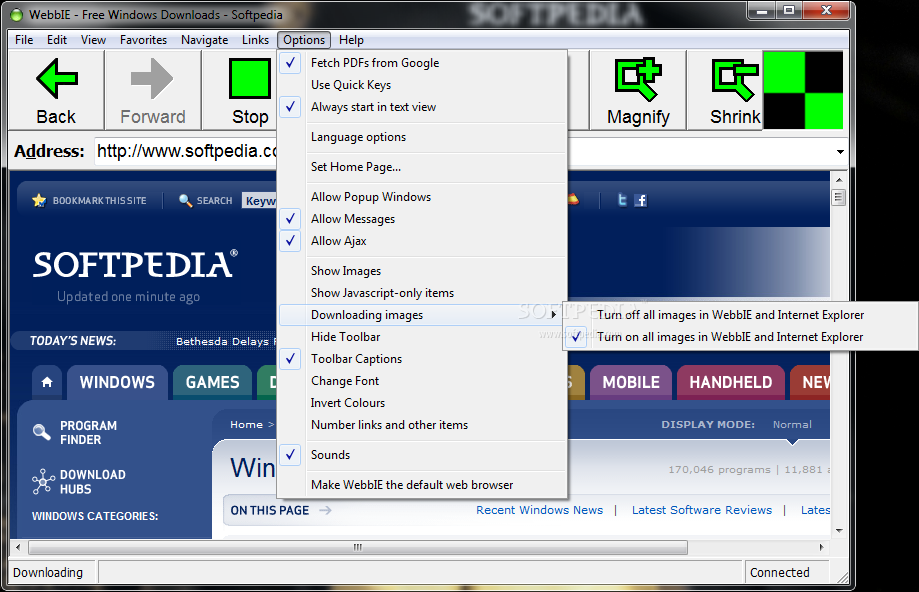Click the Facebook icon on the page header
919x592 pixels.
point(641,200)
